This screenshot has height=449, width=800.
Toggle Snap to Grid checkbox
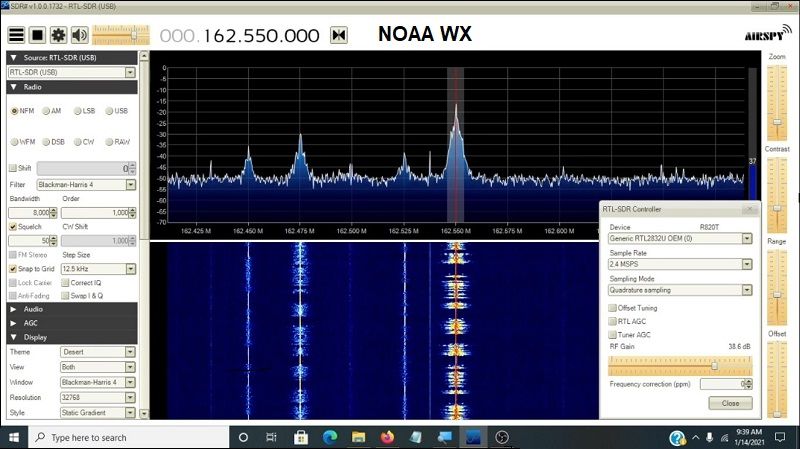click(x=13, y=269)
